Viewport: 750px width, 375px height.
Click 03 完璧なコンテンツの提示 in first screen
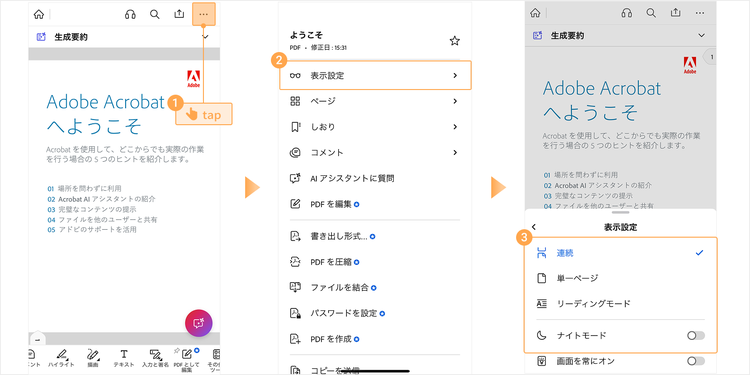tap(91, 209)
